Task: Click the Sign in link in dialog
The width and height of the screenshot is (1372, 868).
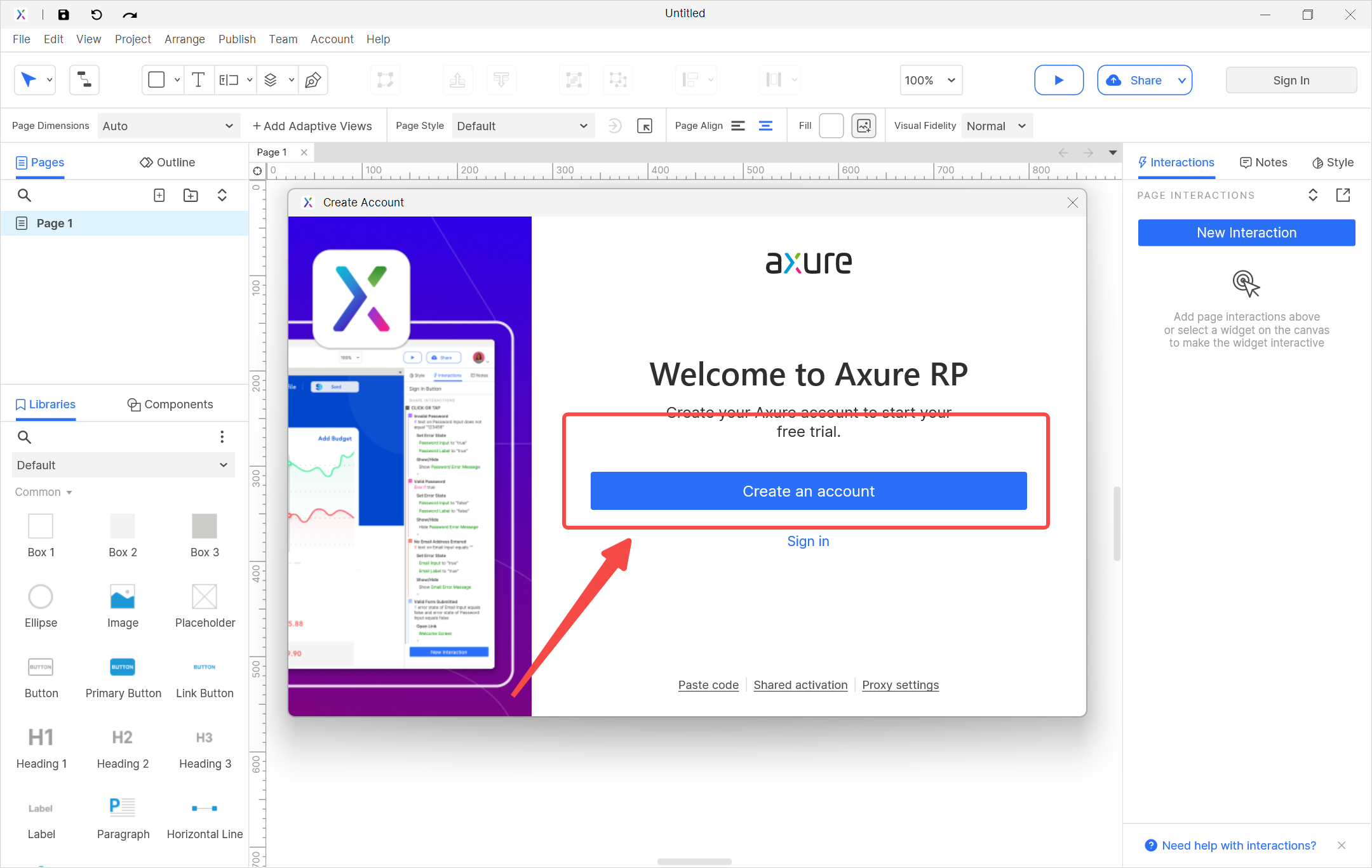Action: (808, 541)
